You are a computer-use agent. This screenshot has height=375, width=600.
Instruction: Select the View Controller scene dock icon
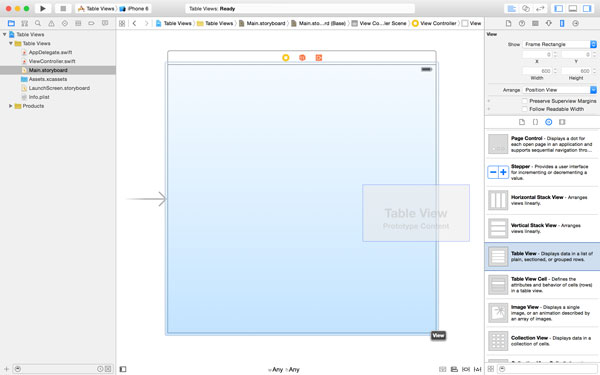[x=285, y=58]
